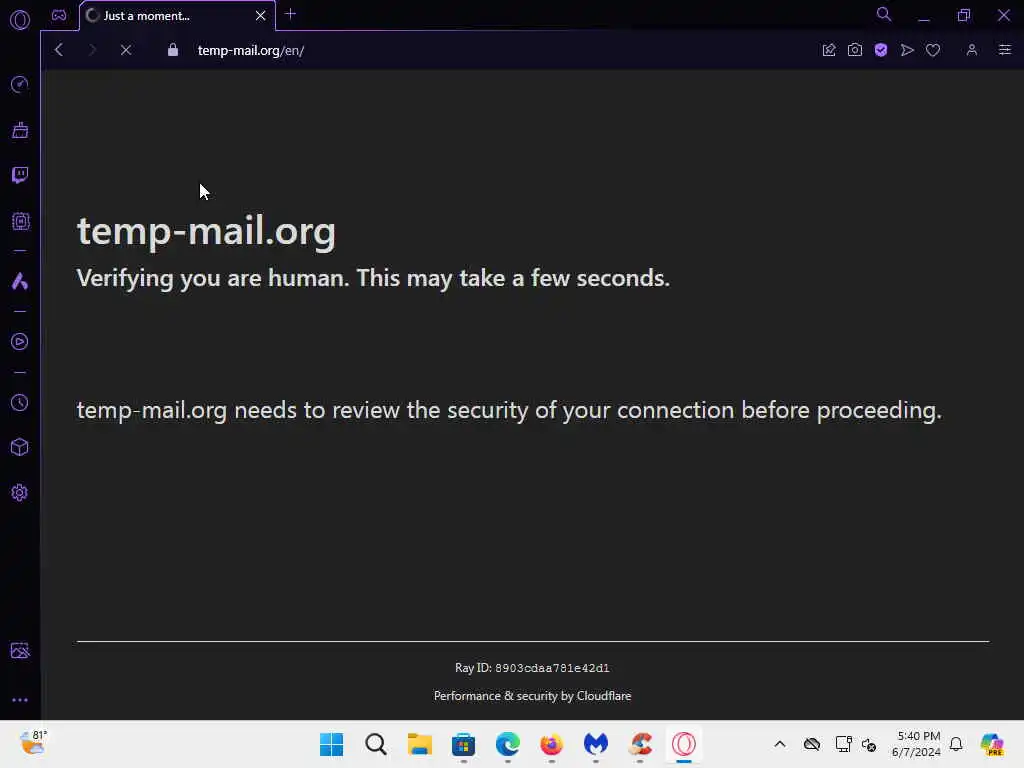Click the 'Verifying you are human' message
The height and width of the screenshot is (768, 1024).
(x=373, y=278)
